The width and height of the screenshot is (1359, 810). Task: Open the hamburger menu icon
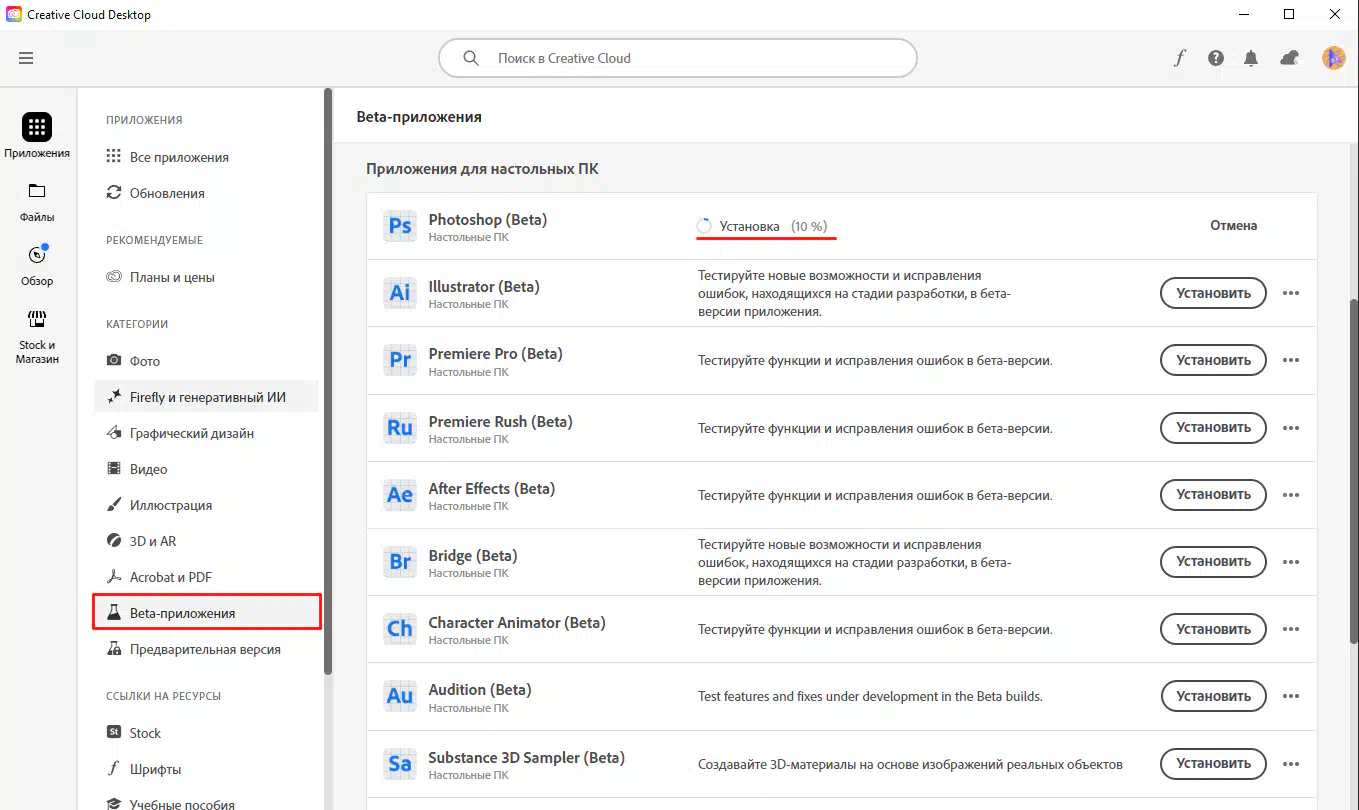26,58
